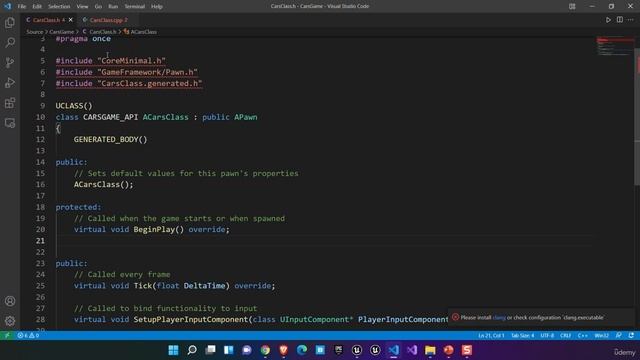Image resolution: width=640 pixels, height=360 pixels.
Task: Open File Explorer from taskbar
Action: (x=430, y=350)
